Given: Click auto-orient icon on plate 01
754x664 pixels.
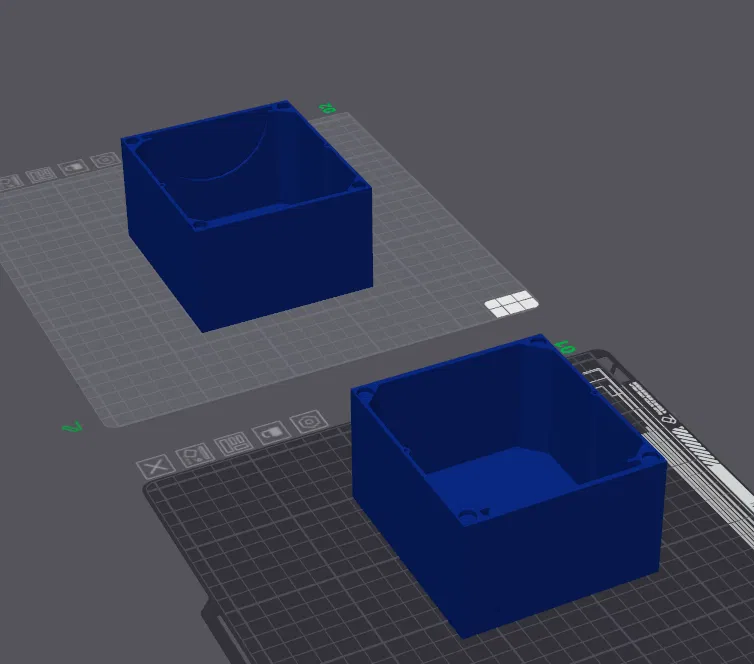Looking at the screenshot, I should [195, 454].
